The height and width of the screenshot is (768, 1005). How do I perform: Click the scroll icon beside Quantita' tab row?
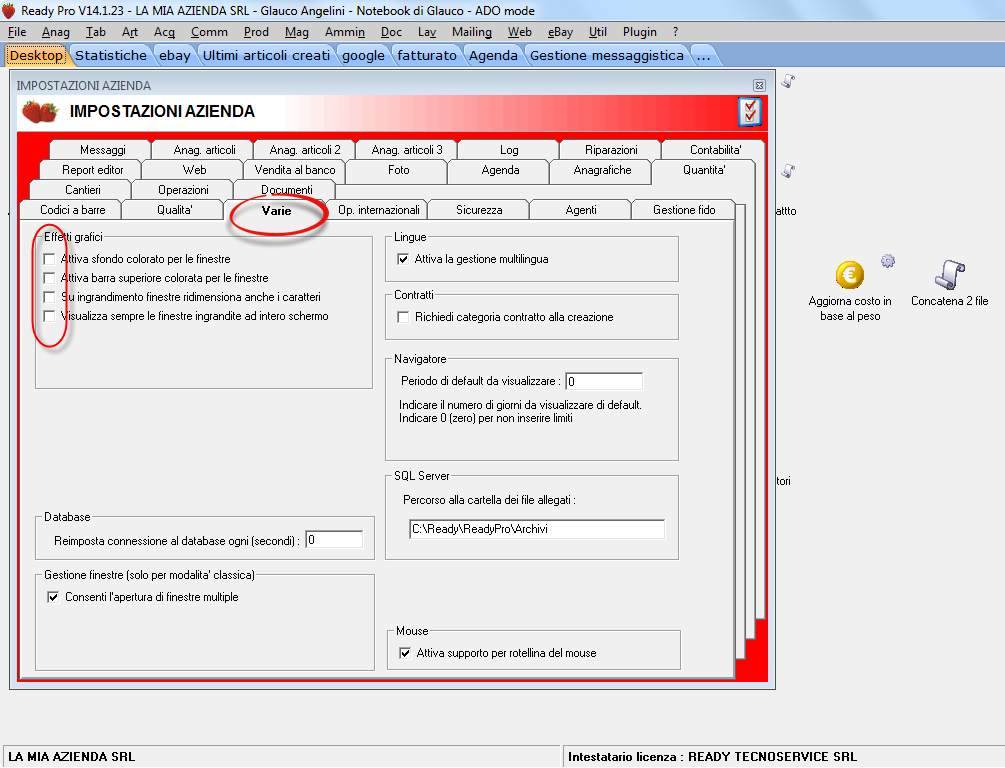[x=788, y=171]
